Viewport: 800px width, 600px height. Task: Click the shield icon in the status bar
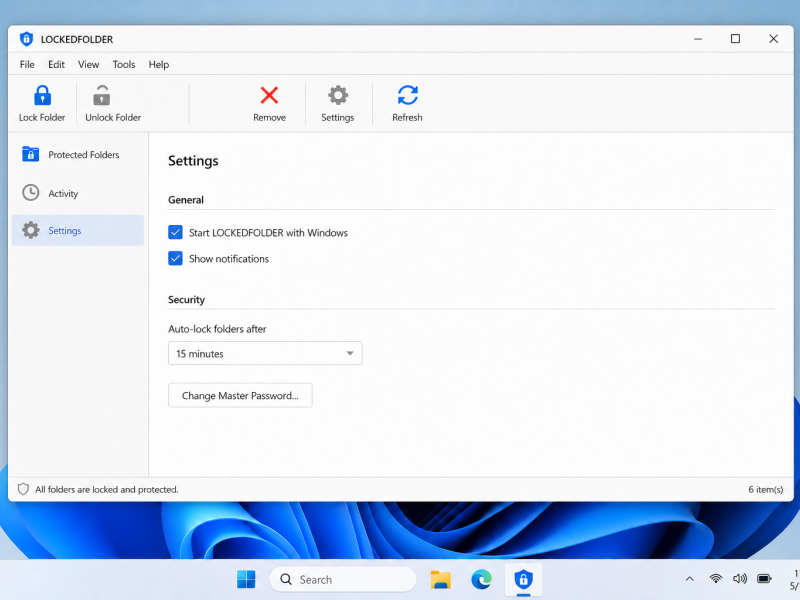pos(23,489)
